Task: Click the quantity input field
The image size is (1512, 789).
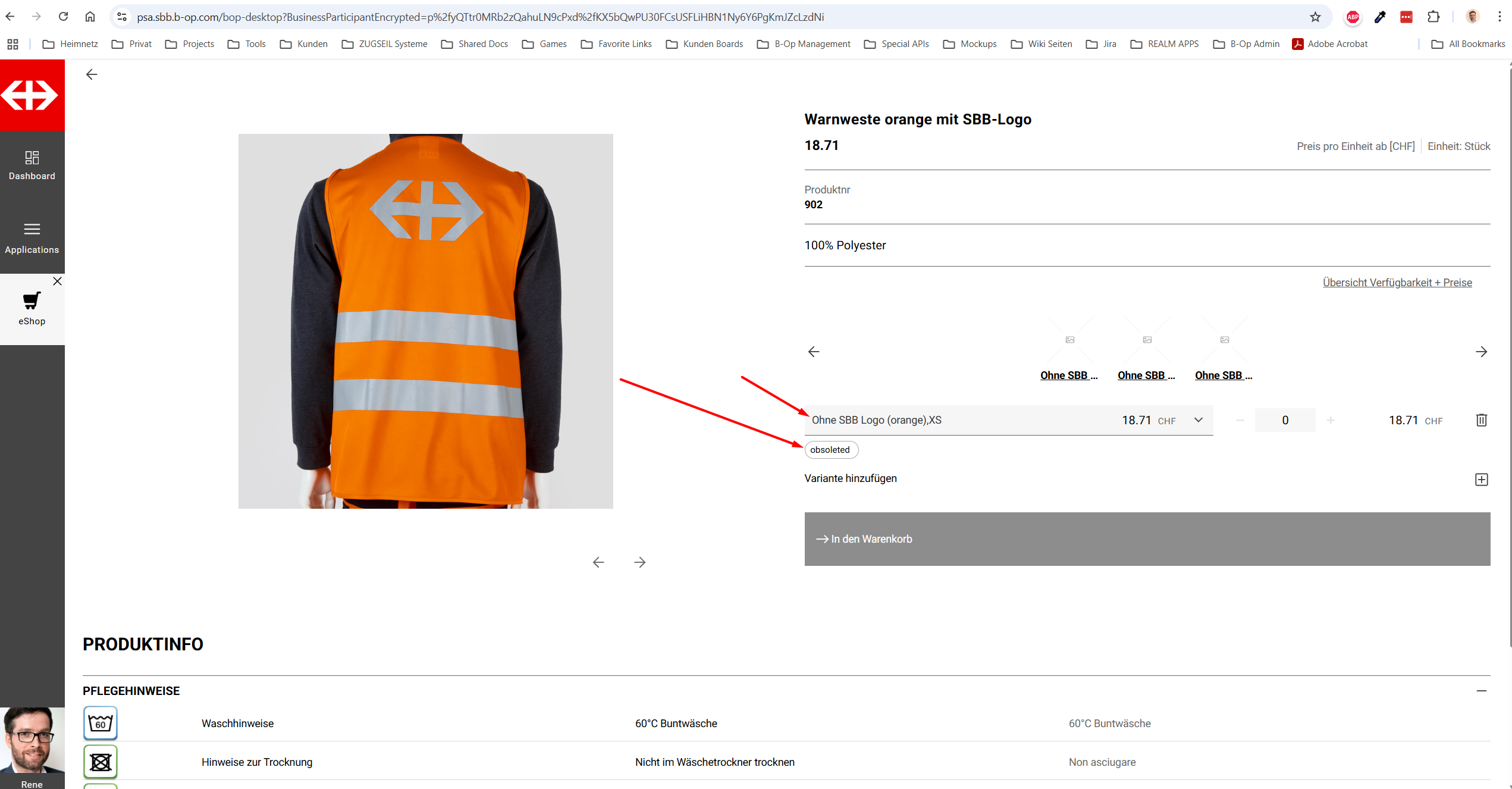Action: point(1285,420)
